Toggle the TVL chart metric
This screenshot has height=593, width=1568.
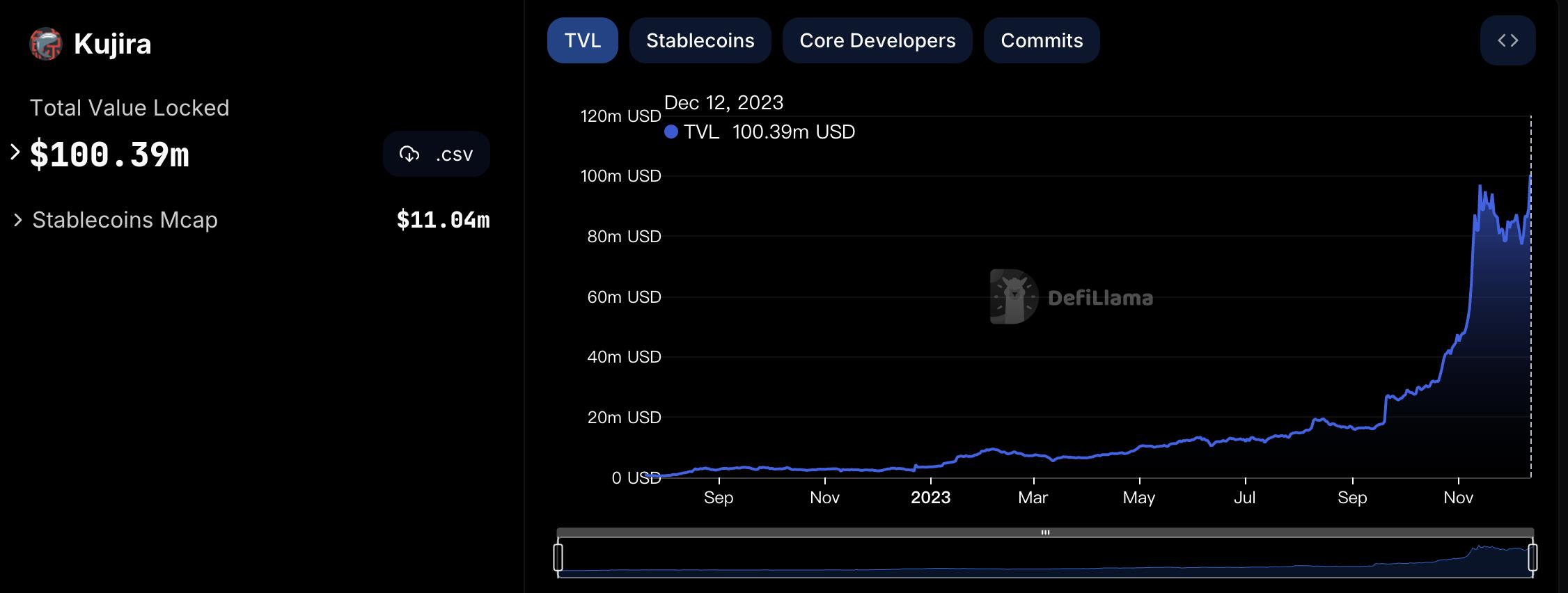point(582,41)
